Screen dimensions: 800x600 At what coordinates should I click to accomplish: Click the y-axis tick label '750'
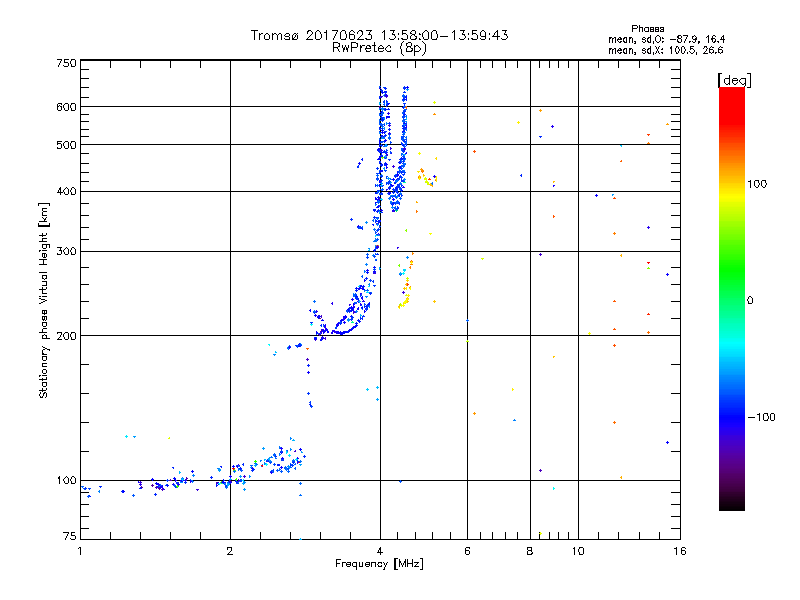66,63
